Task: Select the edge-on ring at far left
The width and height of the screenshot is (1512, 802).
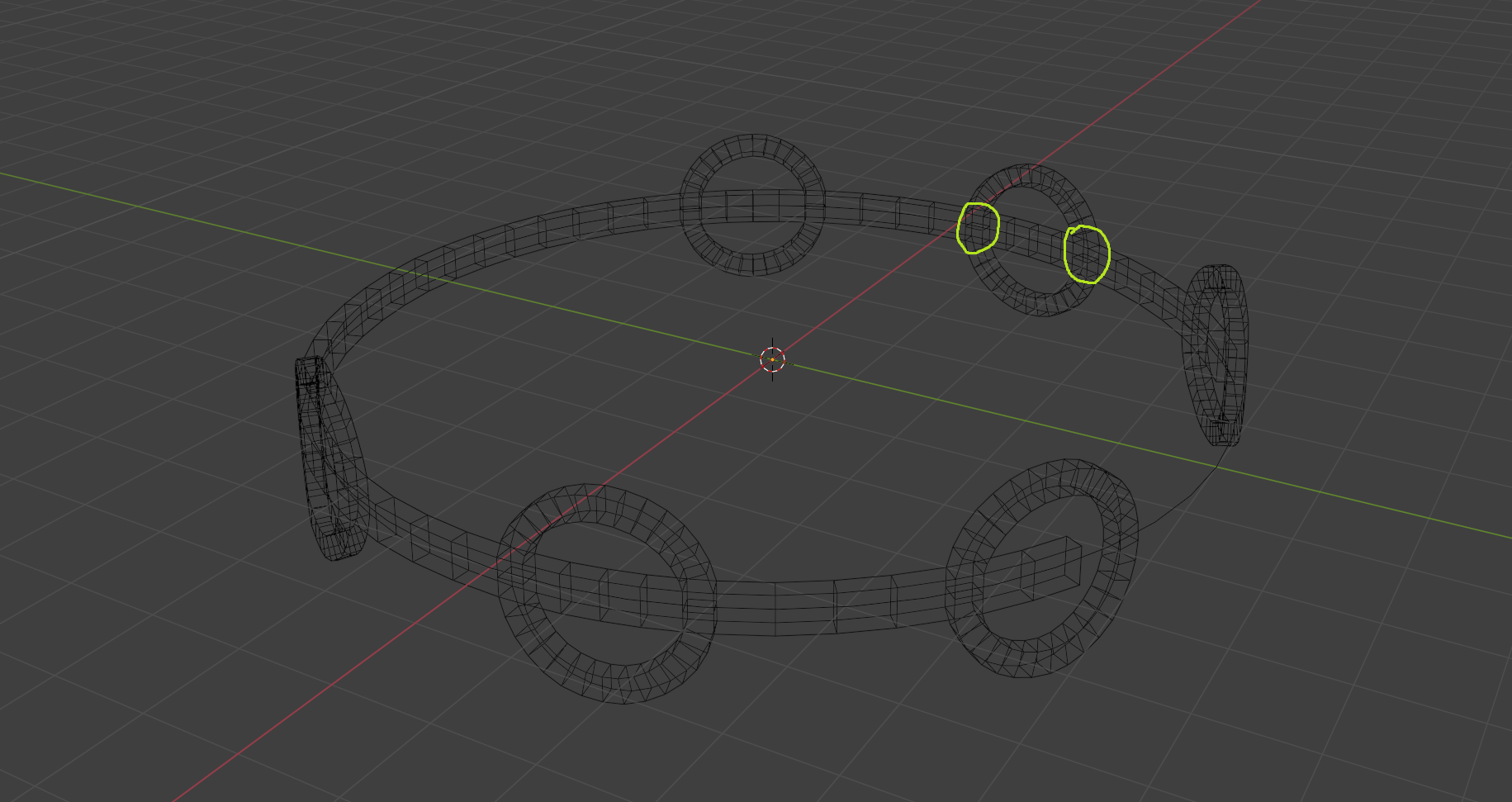Action: click(x=330, y=458)
